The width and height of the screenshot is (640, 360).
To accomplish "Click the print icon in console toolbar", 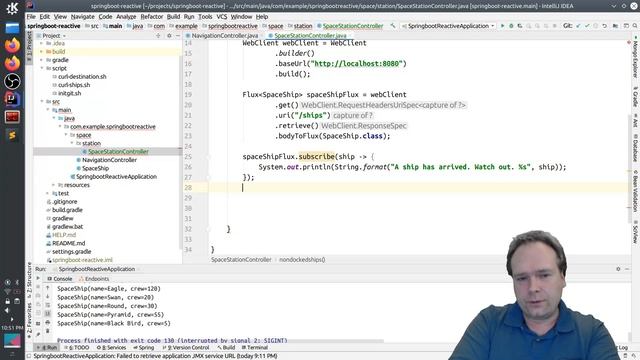I will [47, 322].
